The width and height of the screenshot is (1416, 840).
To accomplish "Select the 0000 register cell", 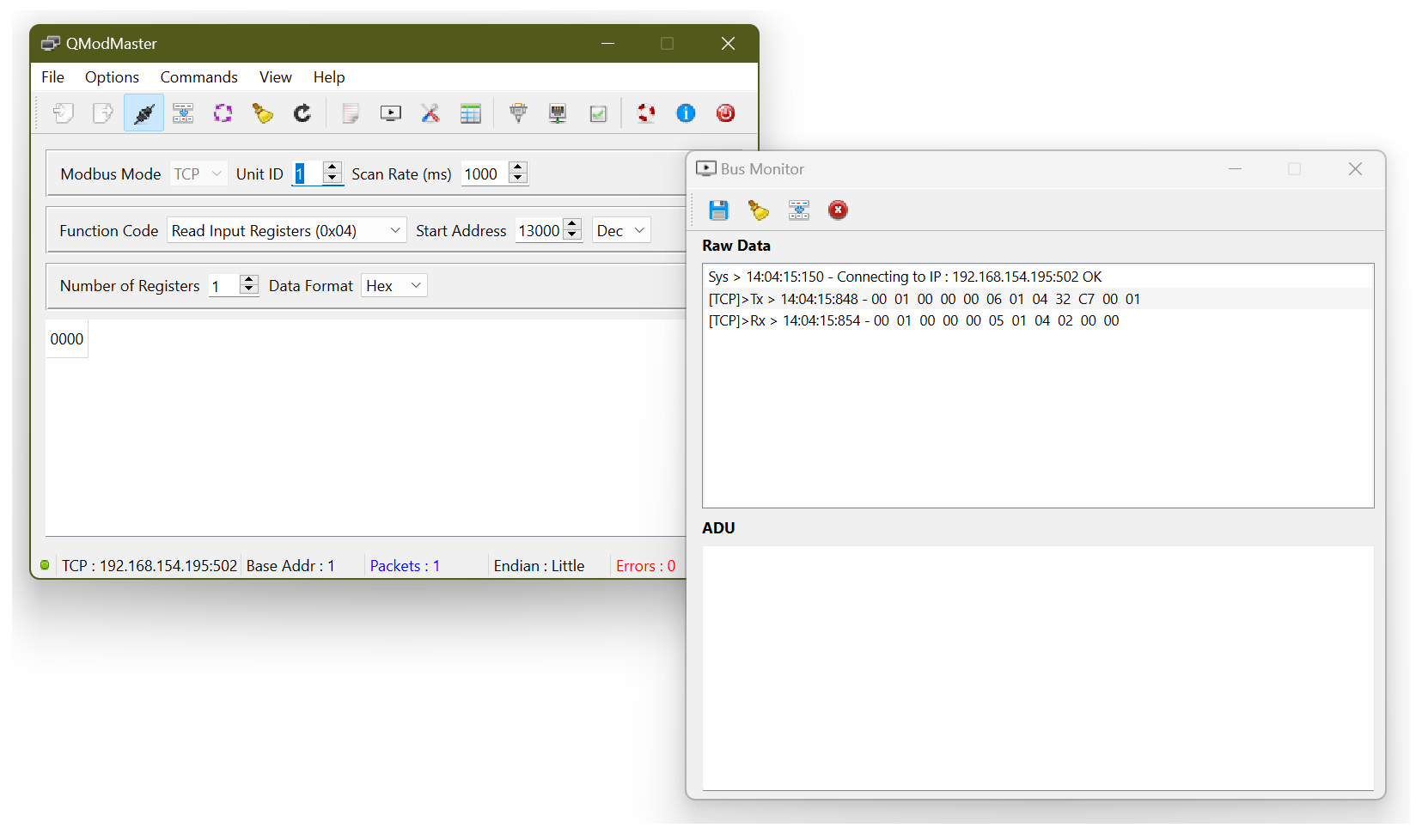I will tap(67, 339).
